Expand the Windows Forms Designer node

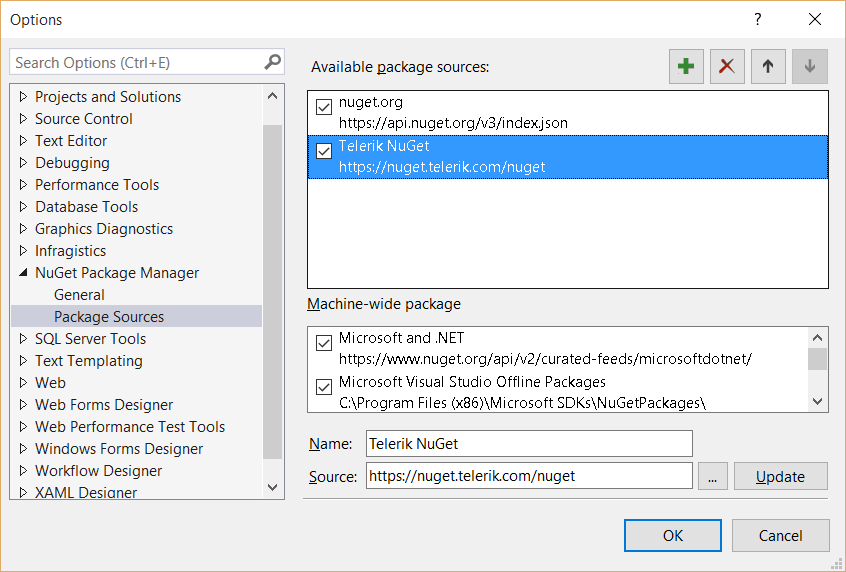point(23,448)
